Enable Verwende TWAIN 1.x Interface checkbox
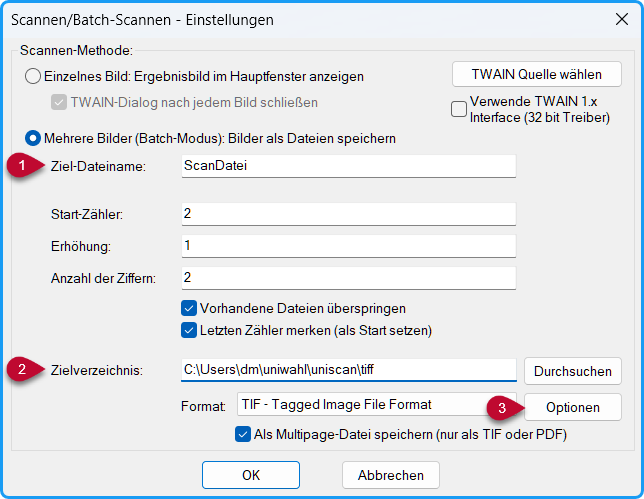This screenshot has height=499, width=644. pos(459,109)
